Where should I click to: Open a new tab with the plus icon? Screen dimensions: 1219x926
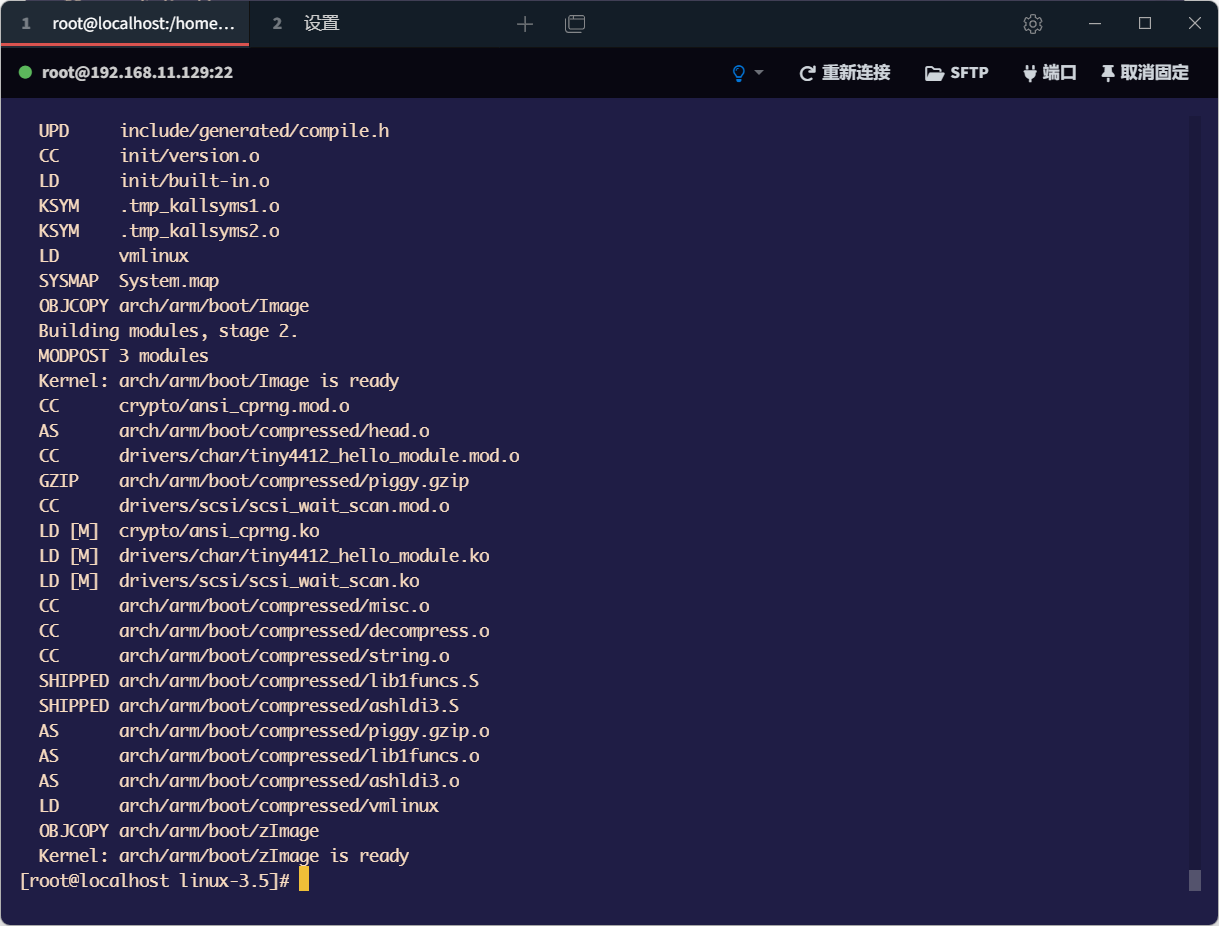tap(524, 23)
